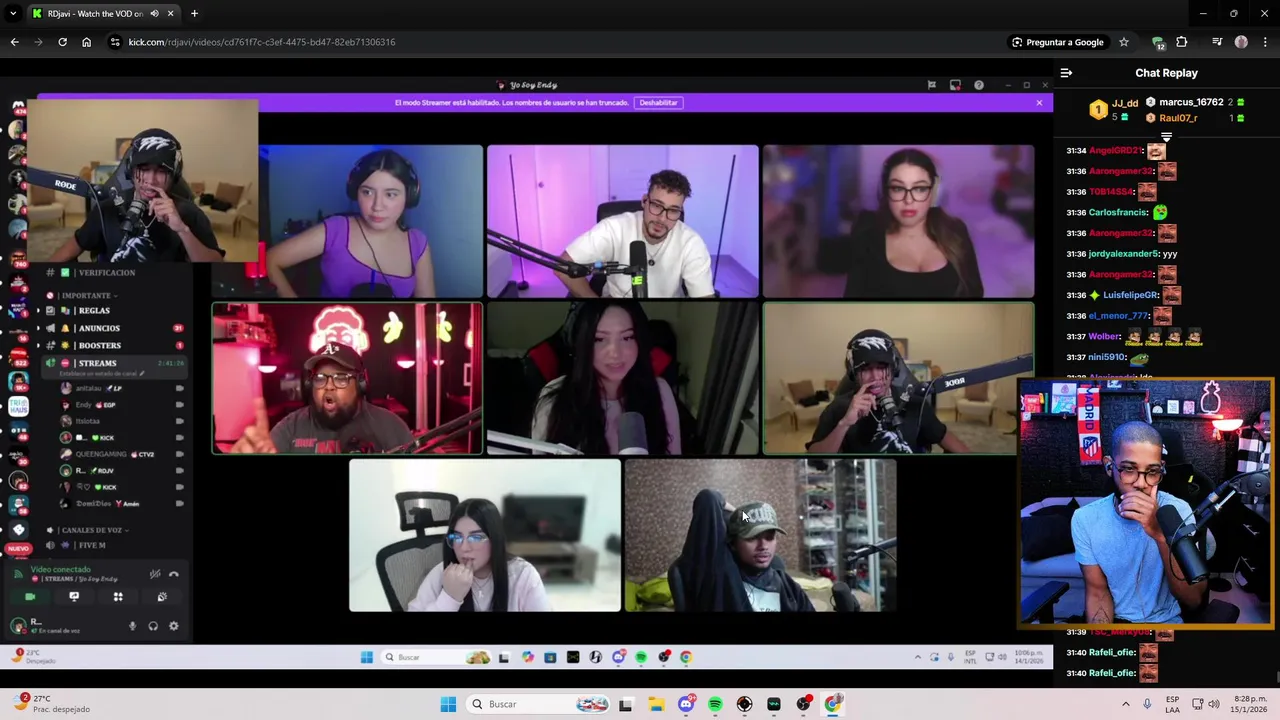Toggle noise suppression icon in voice panel
The height and width of the screenshot is (720, 1280).
click(x=155, y=574)
